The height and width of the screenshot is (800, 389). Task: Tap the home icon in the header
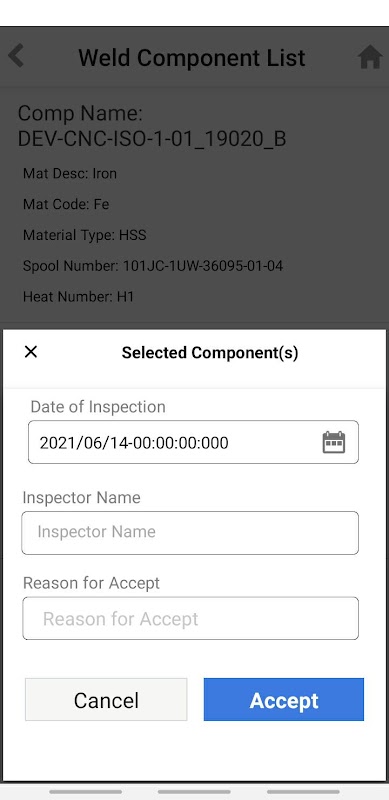(370, 57)
